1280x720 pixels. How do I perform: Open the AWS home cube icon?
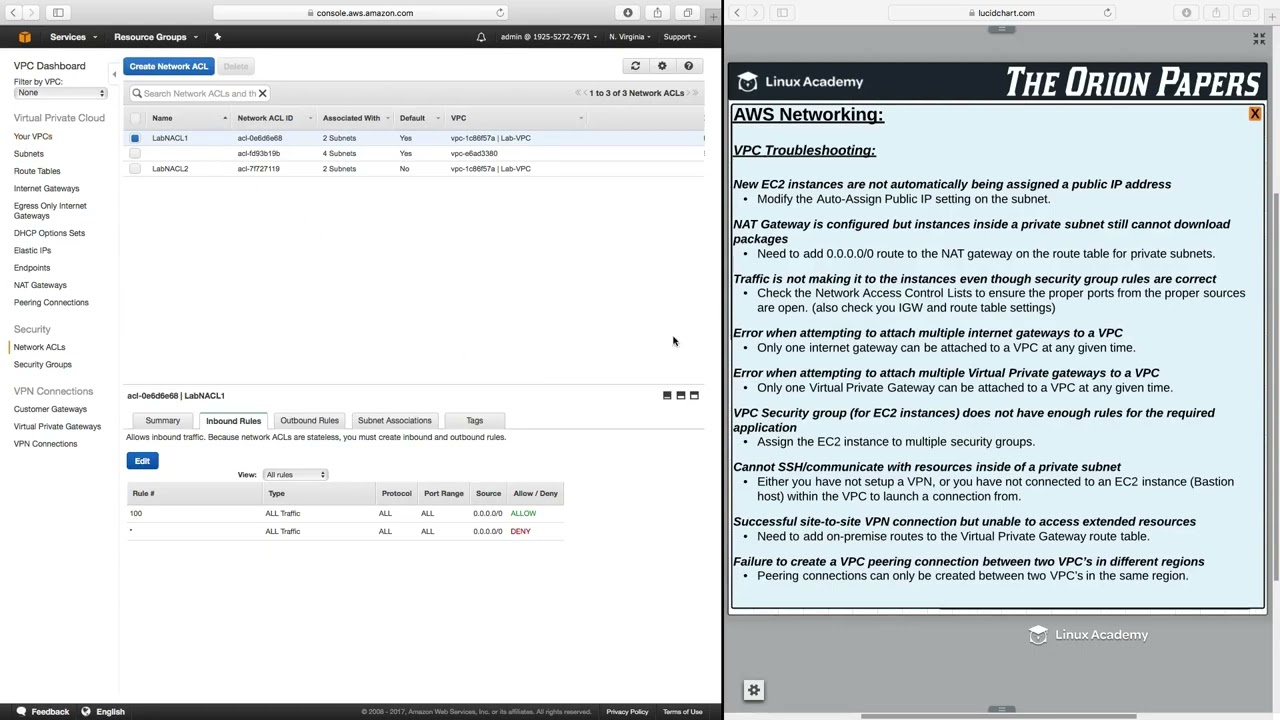(25, 37)
